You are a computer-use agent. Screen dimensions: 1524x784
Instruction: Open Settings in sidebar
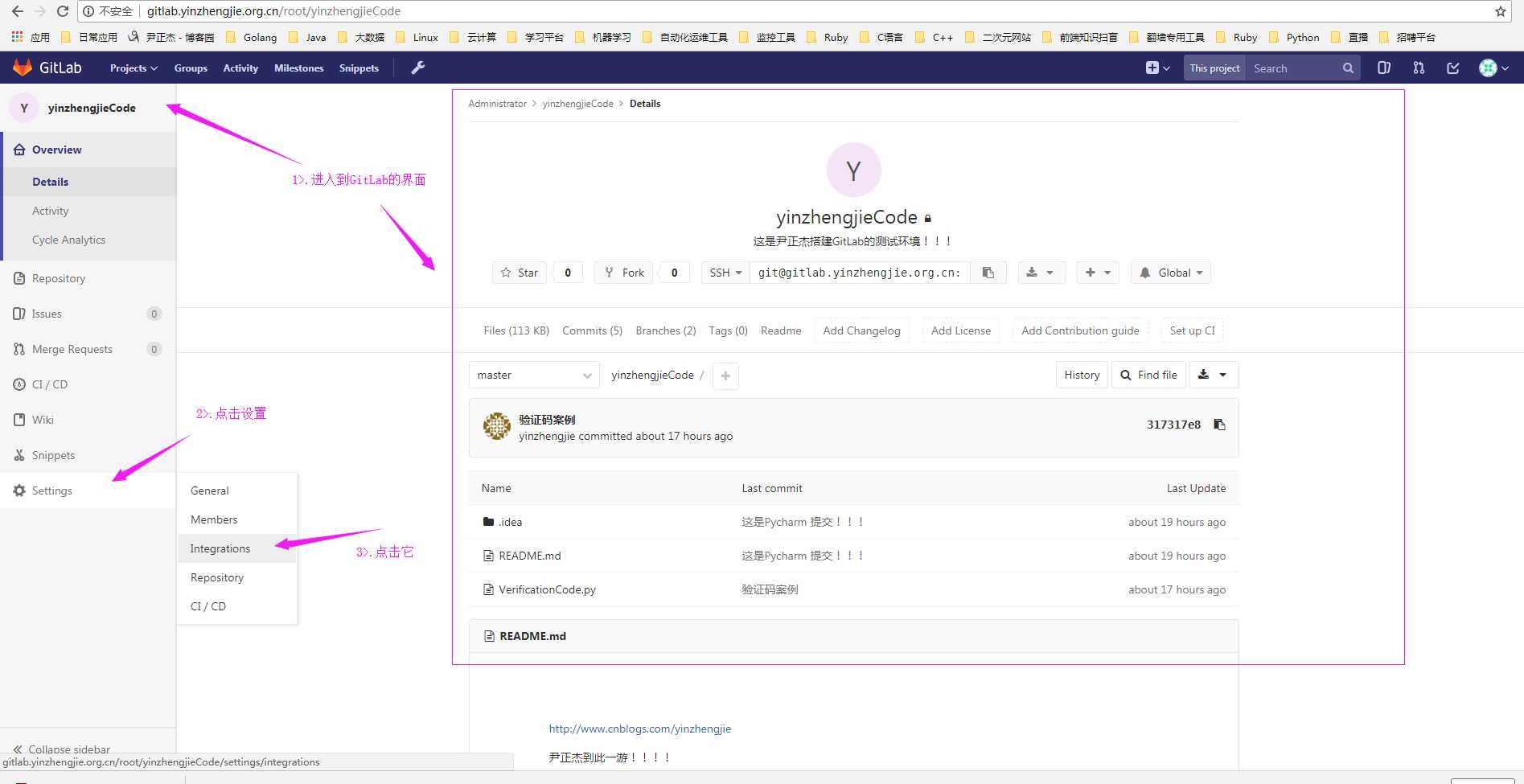(88, 491)
